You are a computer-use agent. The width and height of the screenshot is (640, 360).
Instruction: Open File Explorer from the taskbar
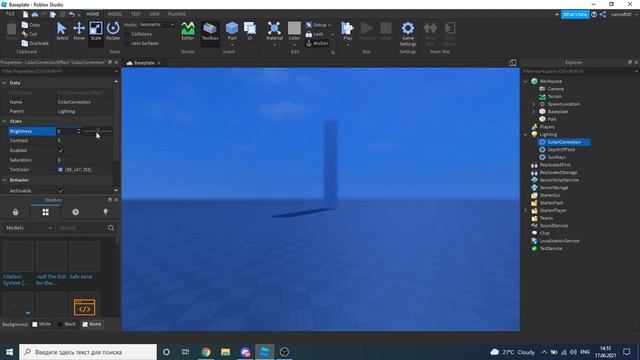225,352
